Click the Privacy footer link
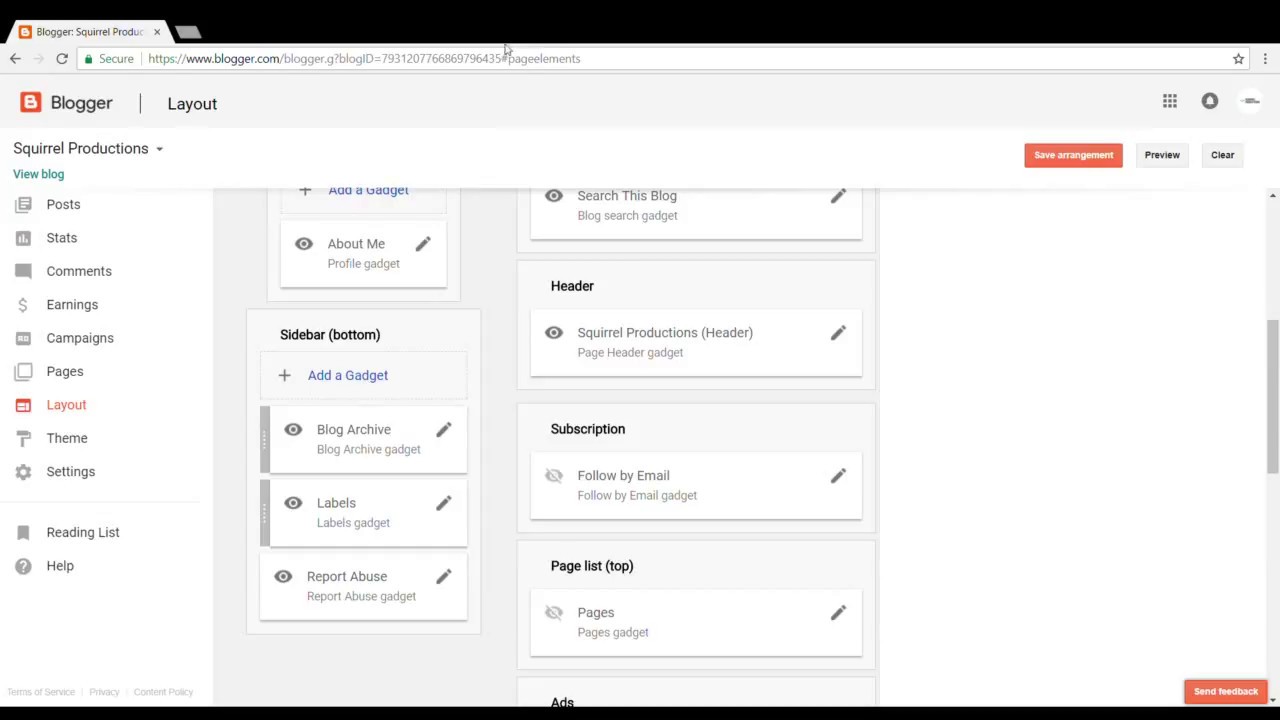Image resolution: width=1280 pixels, height=720 pixels. click(x=104, y=692)
